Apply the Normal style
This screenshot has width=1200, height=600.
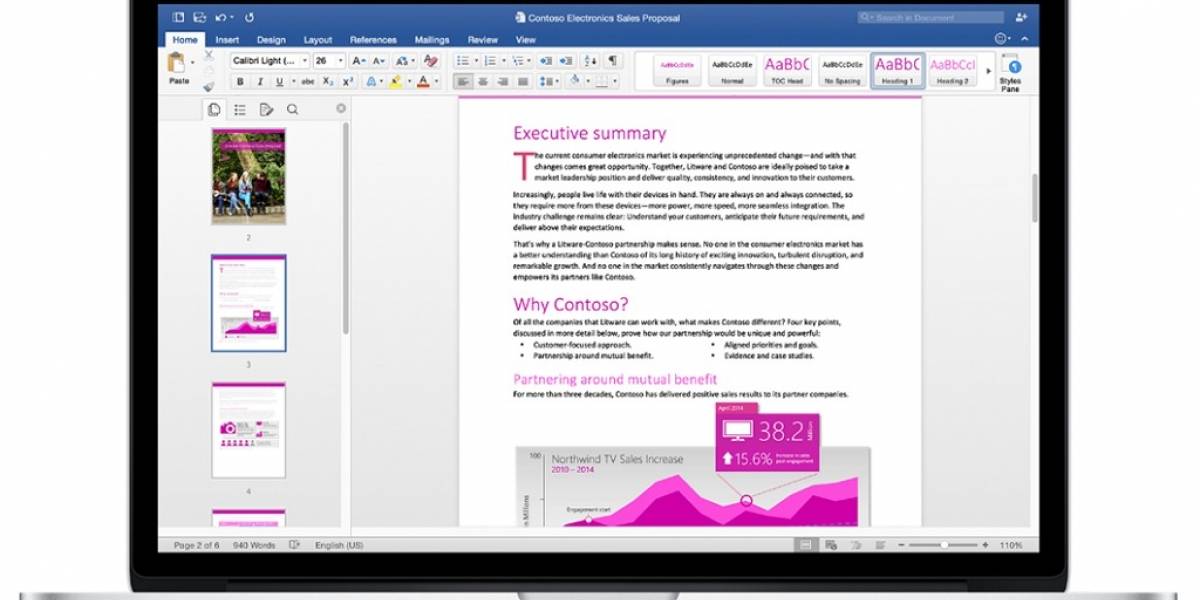732,70
